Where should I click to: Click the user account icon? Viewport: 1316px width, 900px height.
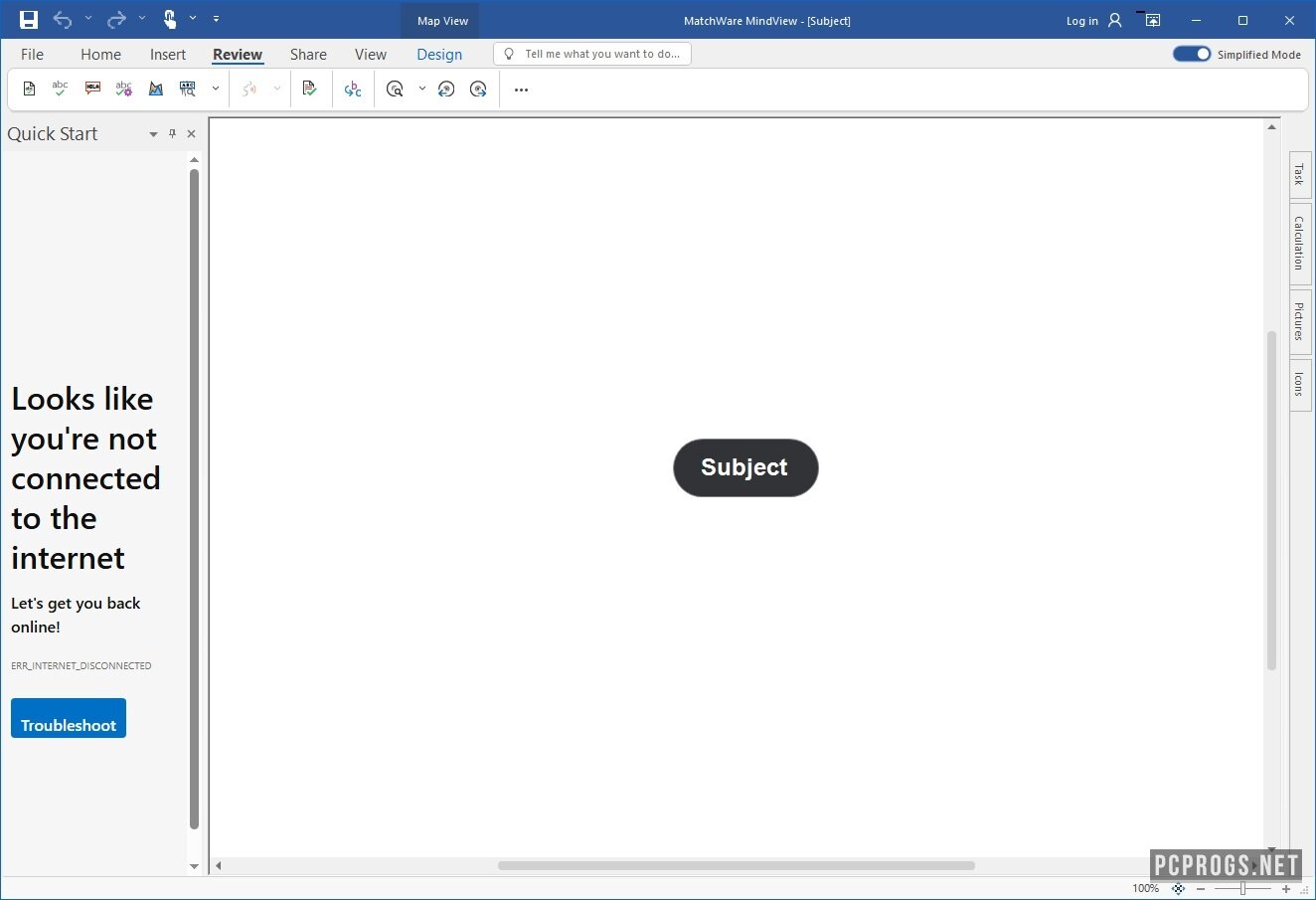tap(1115, 20)
